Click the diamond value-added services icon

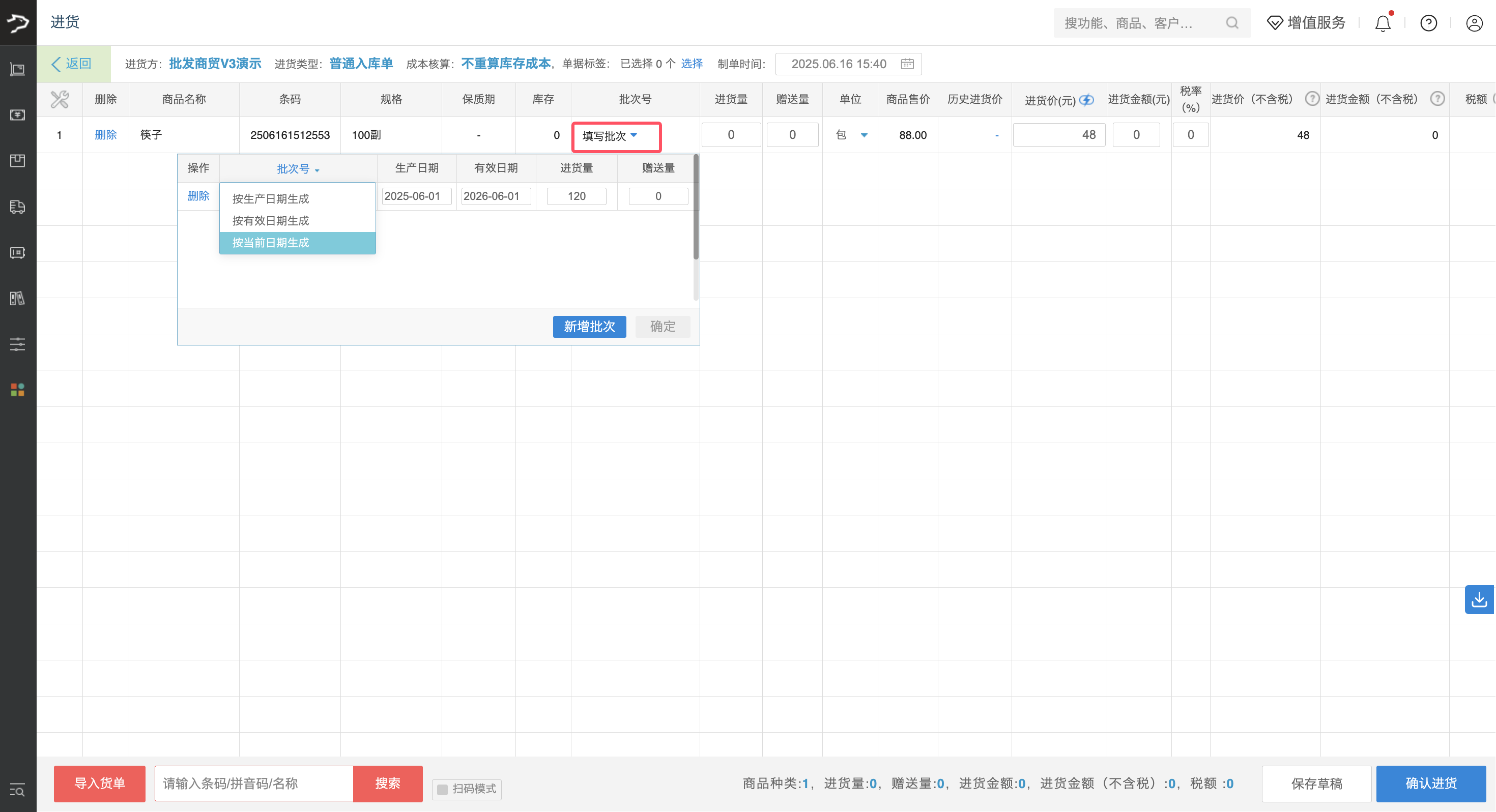tap(1275, 23)
